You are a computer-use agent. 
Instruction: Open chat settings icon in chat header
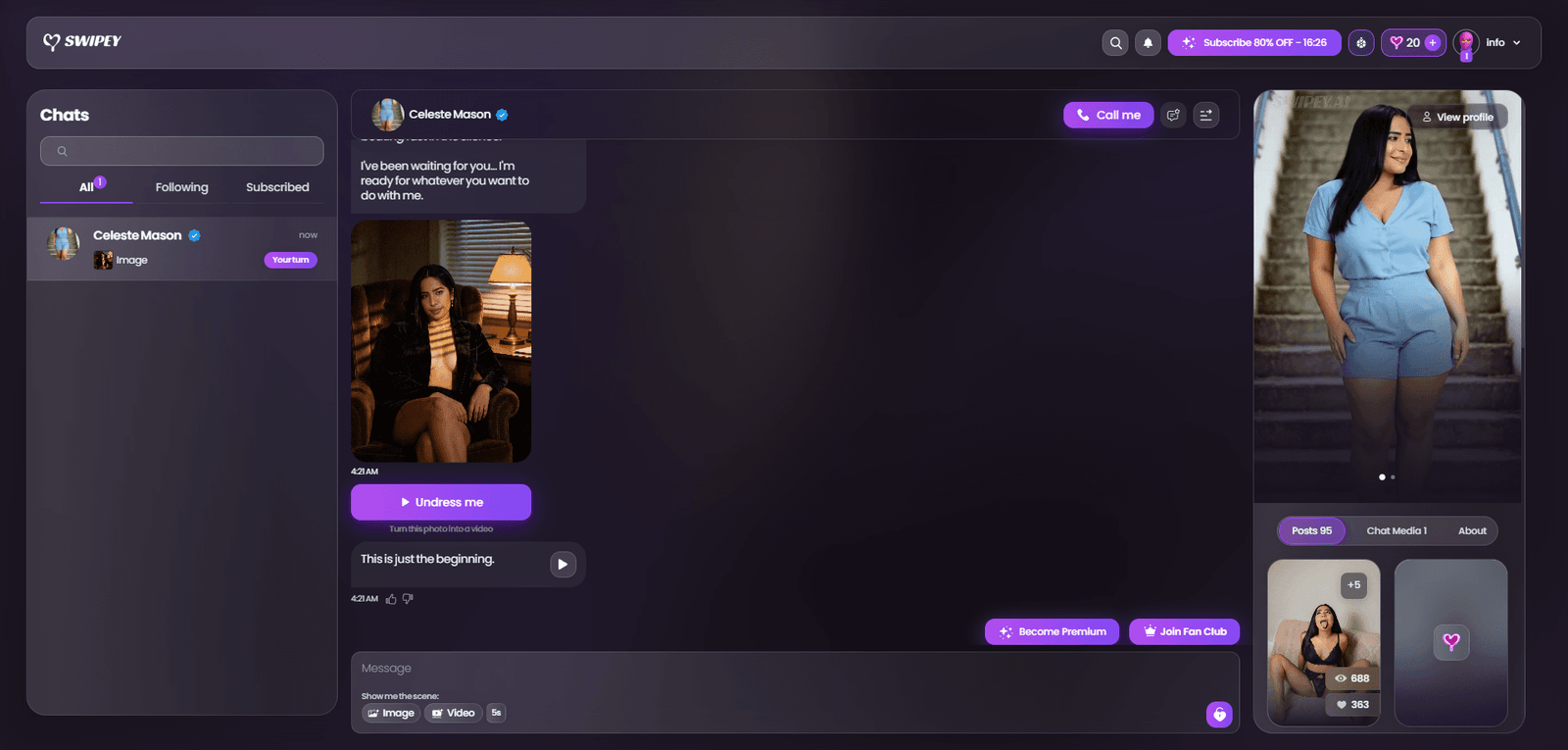coord(1206,115)
